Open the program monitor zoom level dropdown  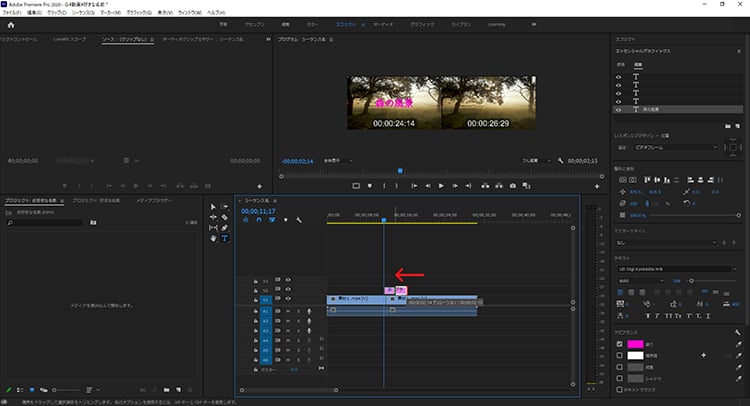coord(338,161)
